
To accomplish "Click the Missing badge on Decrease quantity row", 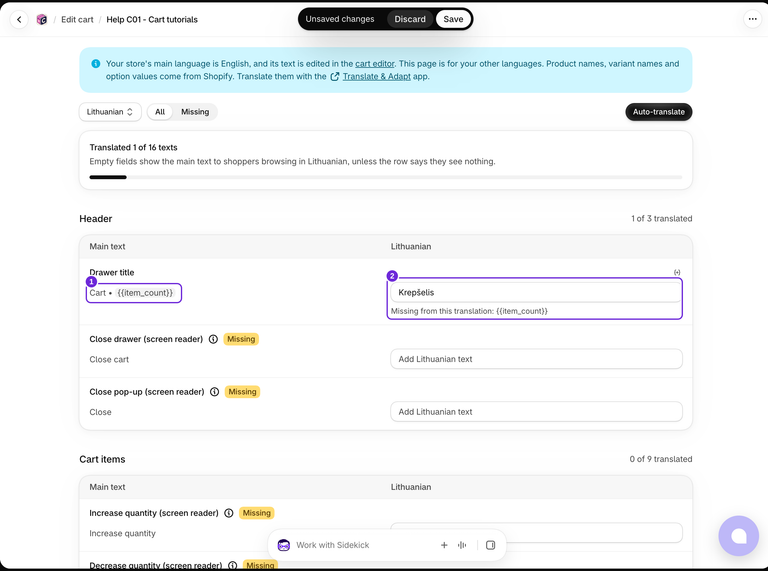I will point(260,565).
